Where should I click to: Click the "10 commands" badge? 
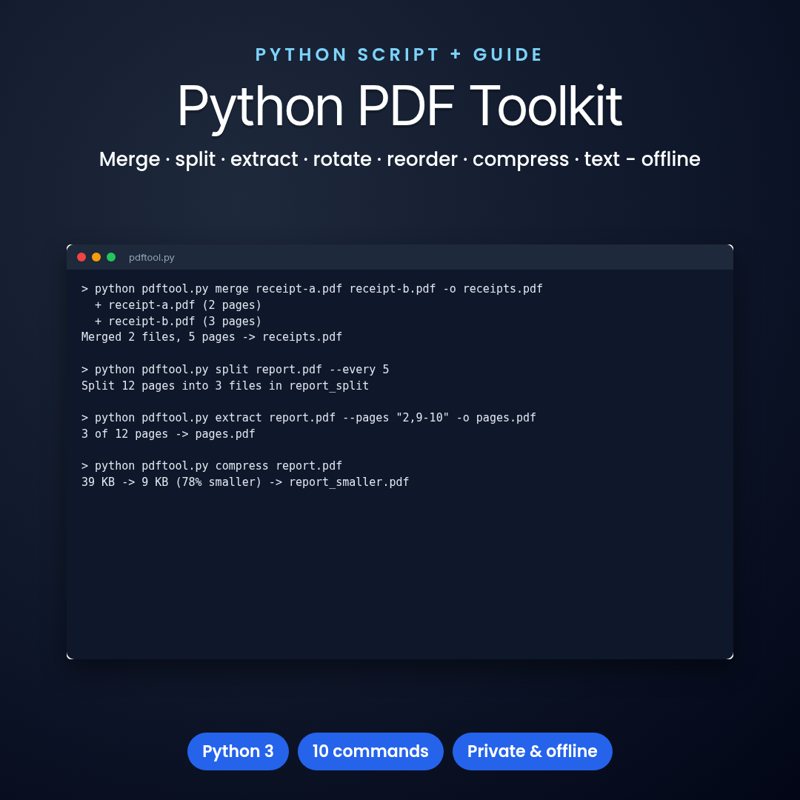(x=370, y=751)
